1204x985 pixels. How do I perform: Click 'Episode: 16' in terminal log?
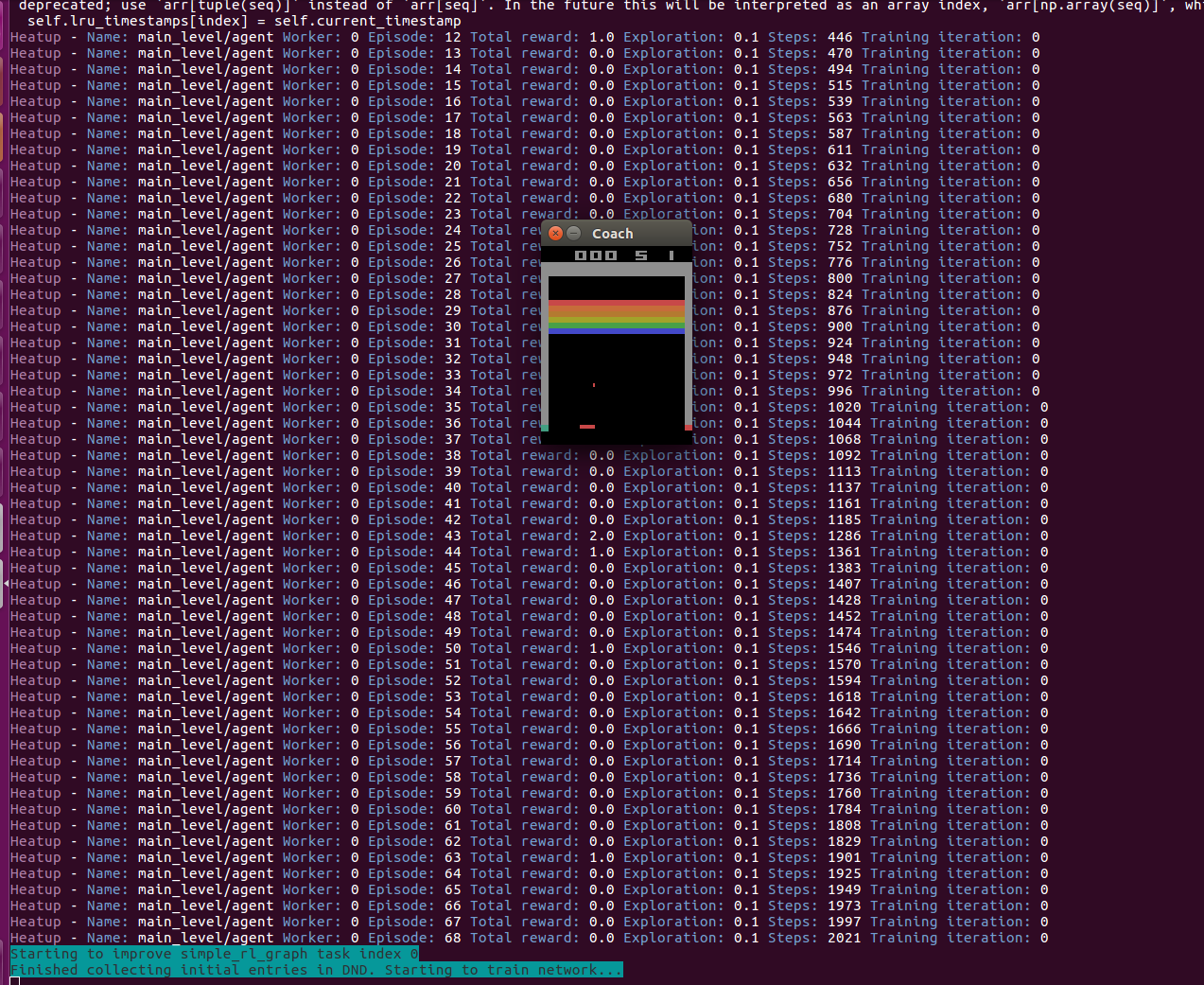[414, 101]
